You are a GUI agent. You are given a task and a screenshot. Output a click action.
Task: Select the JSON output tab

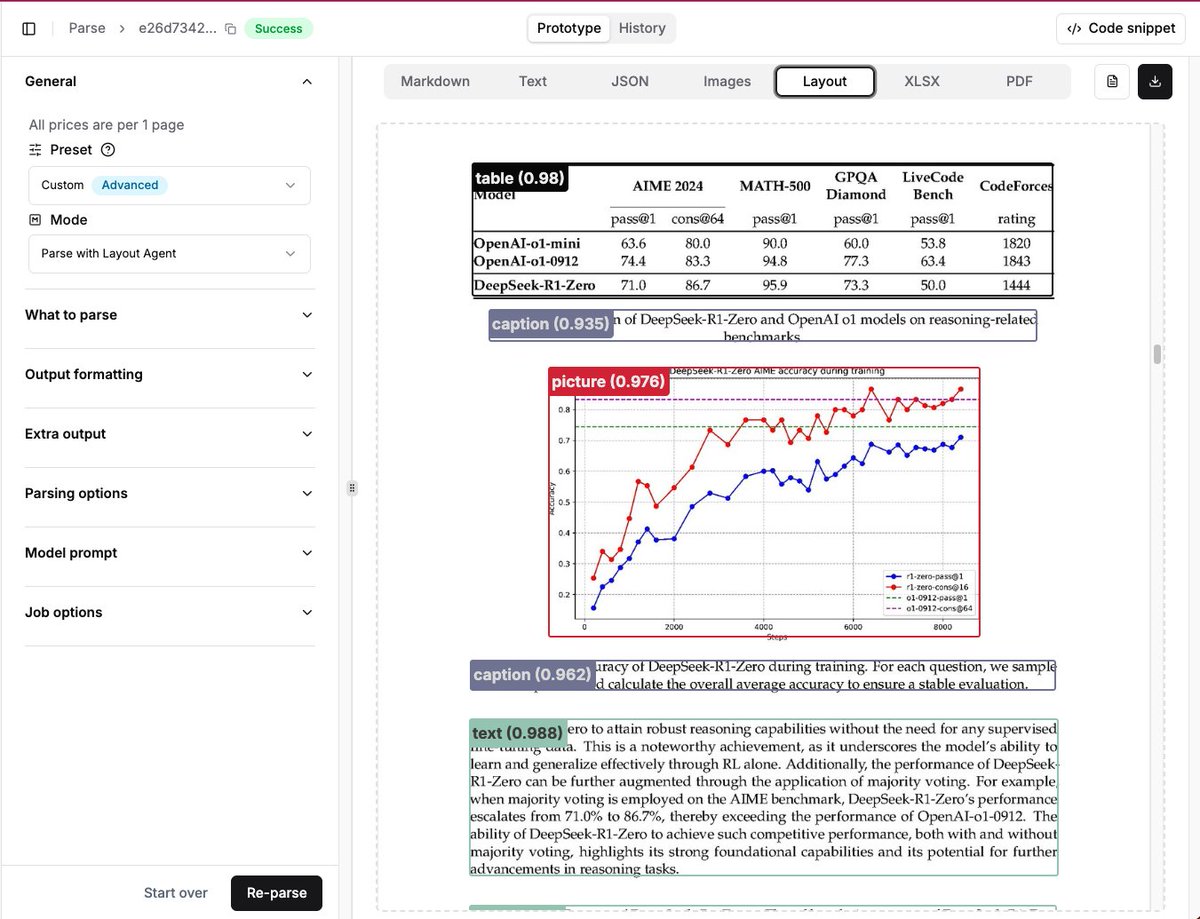click(630, 82)
